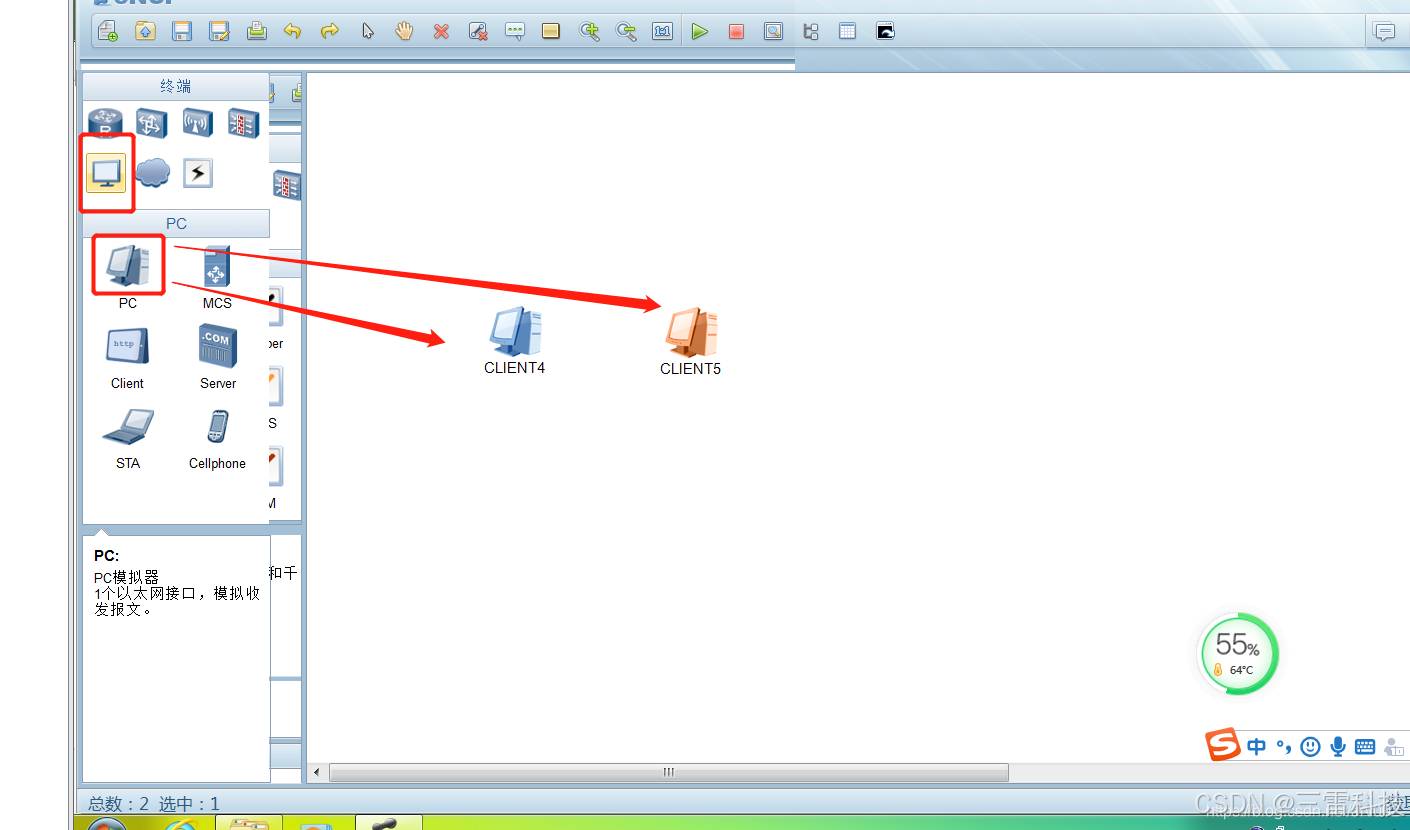Open the firewall device category
Viewport: 1410px width, 830px height.
[x=243, y=123]
